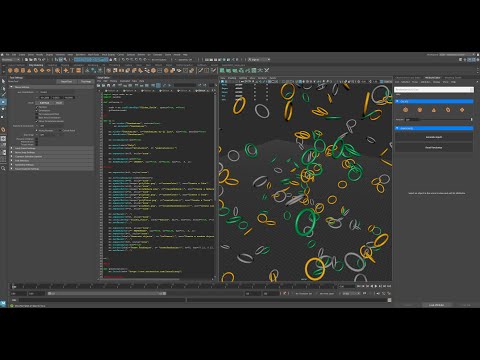Toggle the Orientation checkbox under Pivot
The width and height of the screenshot is (480, 360).
coord(37,110)
